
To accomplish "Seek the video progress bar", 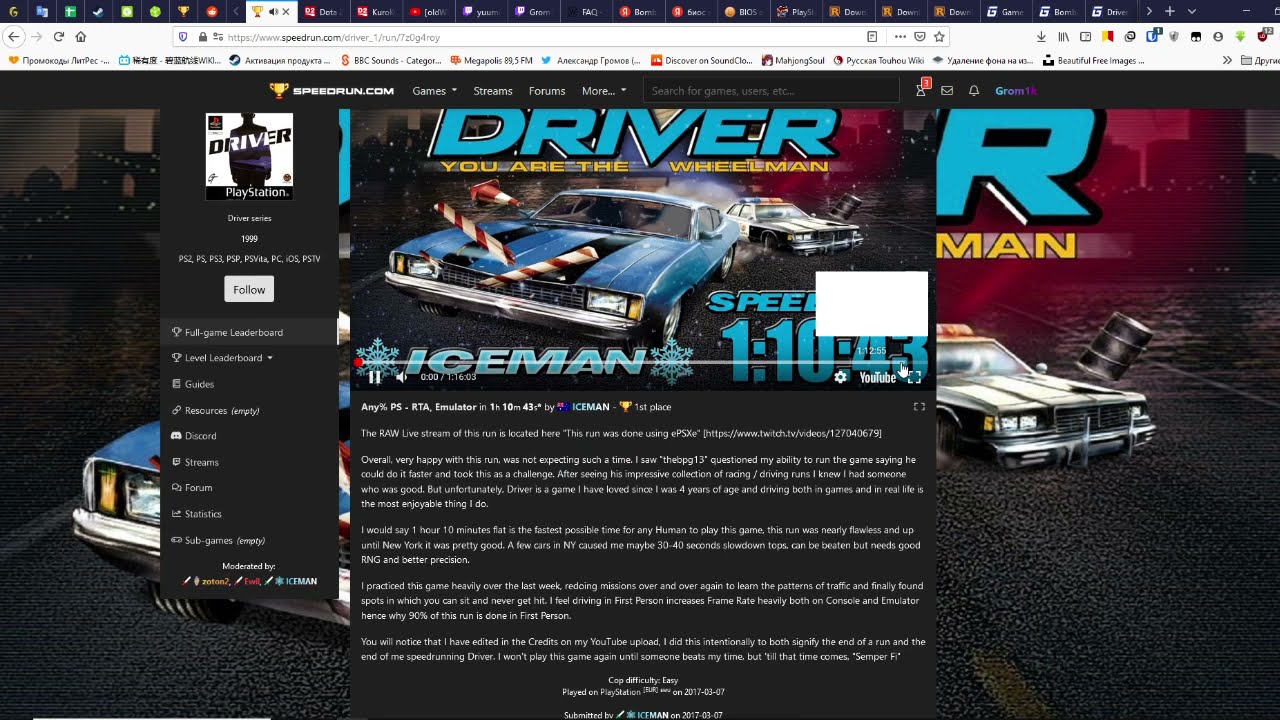I will tap(642, 362).
